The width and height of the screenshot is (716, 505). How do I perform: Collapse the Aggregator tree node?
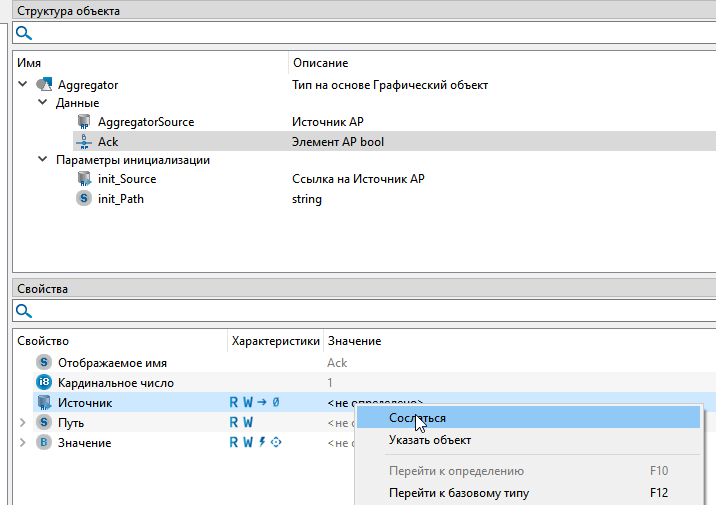click(x=23, y=85)
